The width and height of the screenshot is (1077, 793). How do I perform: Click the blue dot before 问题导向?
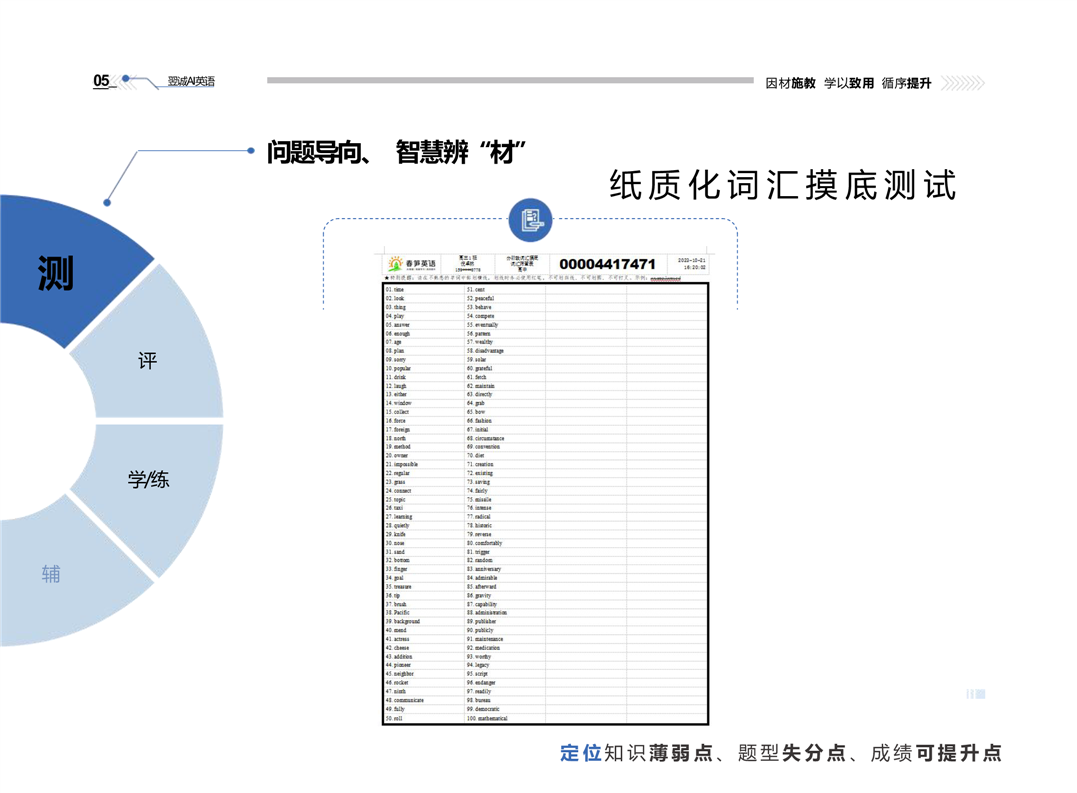point(250,151)
